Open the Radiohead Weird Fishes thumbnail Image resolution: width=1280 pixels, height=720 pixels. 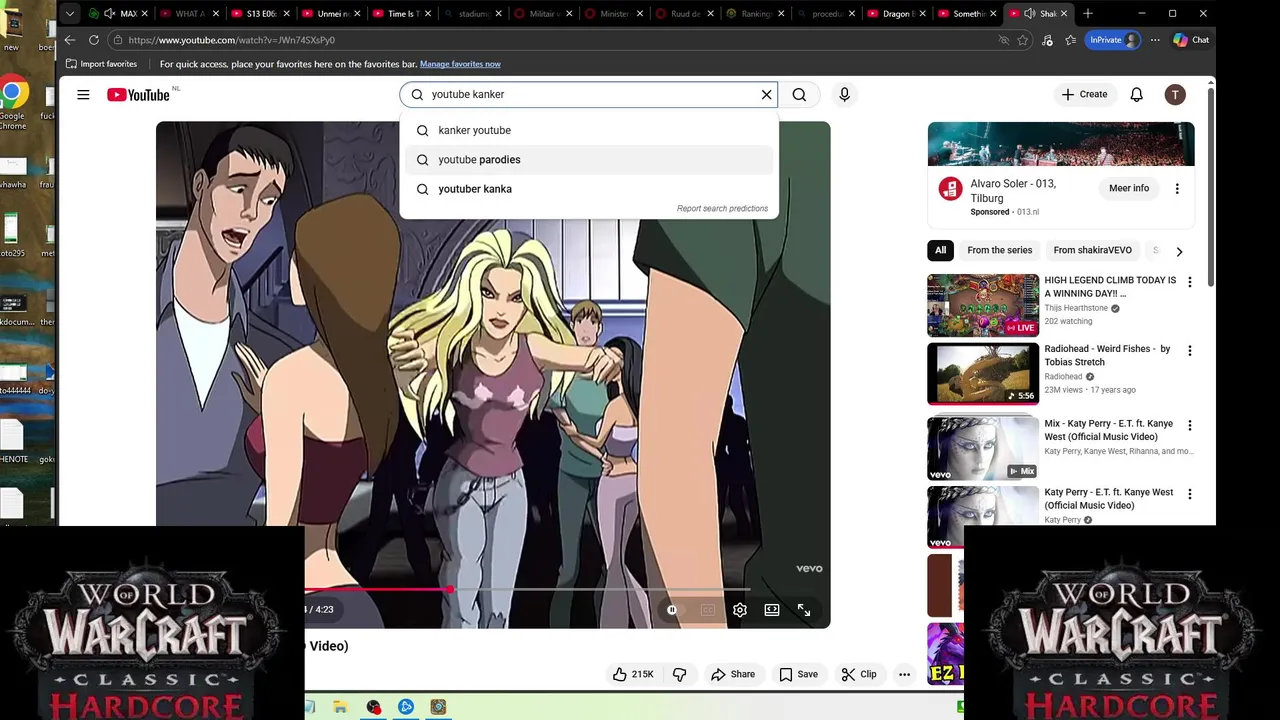[983, 374]
